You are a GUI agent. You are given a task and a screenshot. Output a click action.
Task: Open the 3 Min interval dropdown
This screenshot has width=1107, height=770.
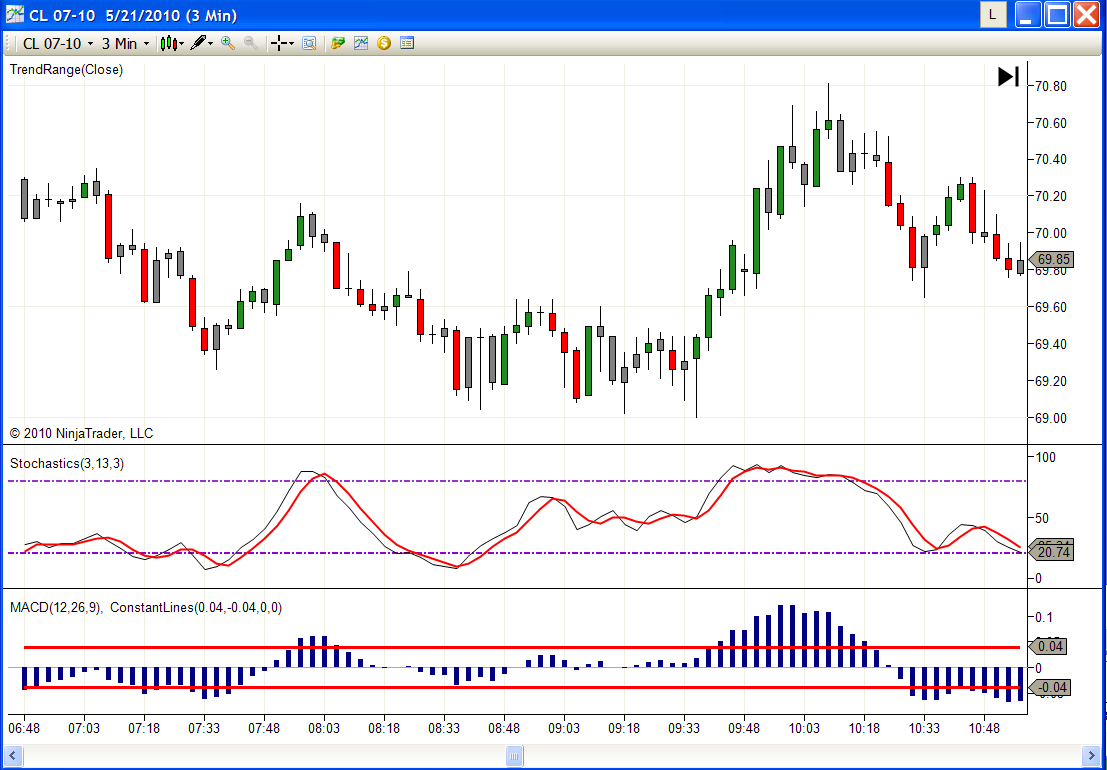click(x=125, y=44)
